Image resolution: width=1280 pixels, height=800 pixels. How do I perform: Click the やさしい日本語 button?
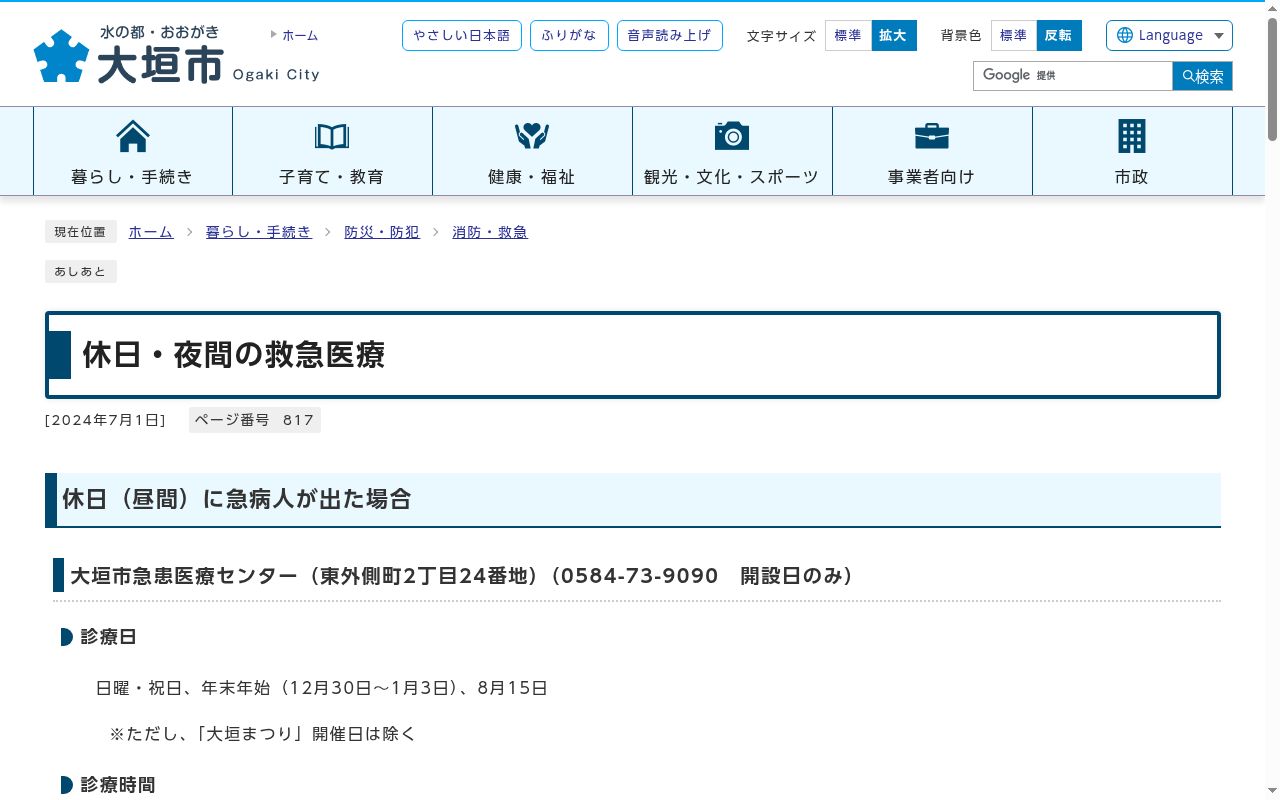point(462,35)
